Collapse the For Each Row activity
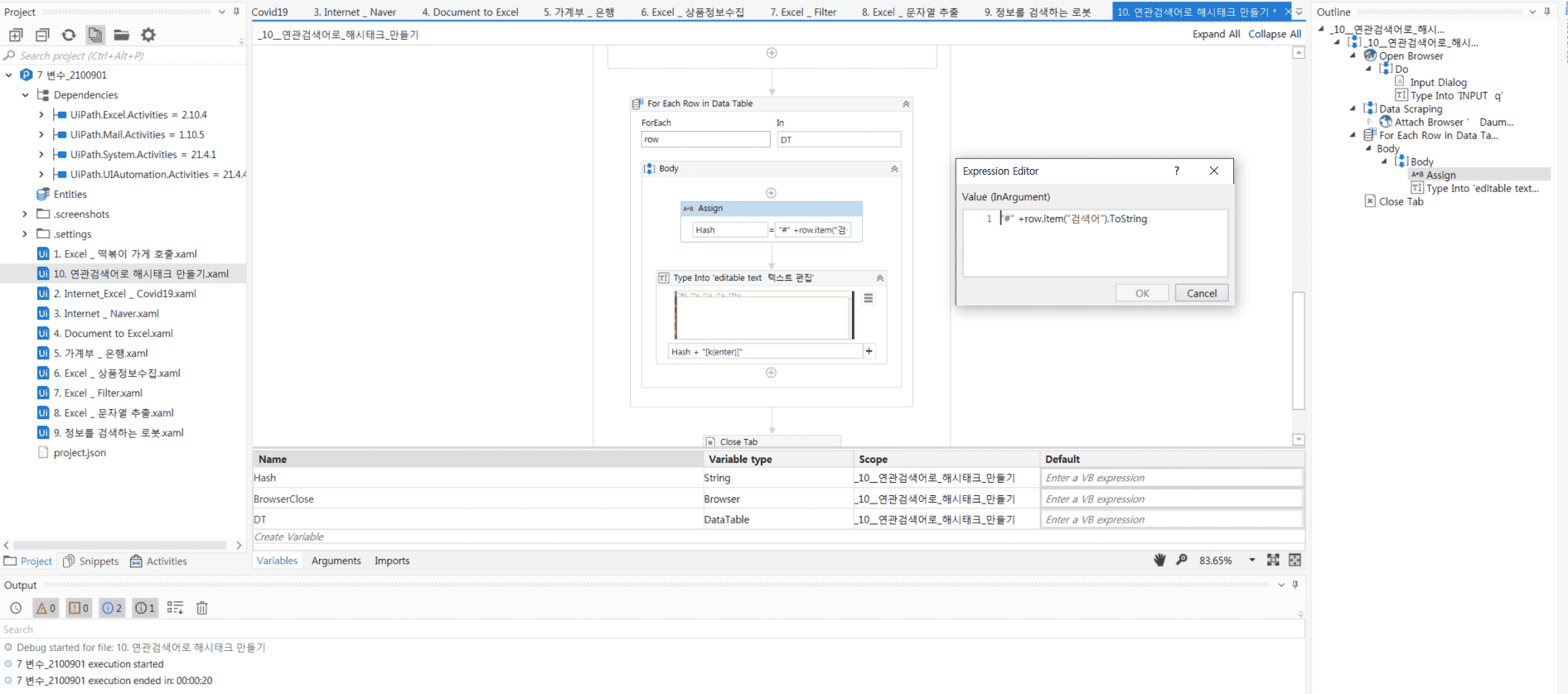Viewport: 1568px width, 694px height. (x=906, y=104)
